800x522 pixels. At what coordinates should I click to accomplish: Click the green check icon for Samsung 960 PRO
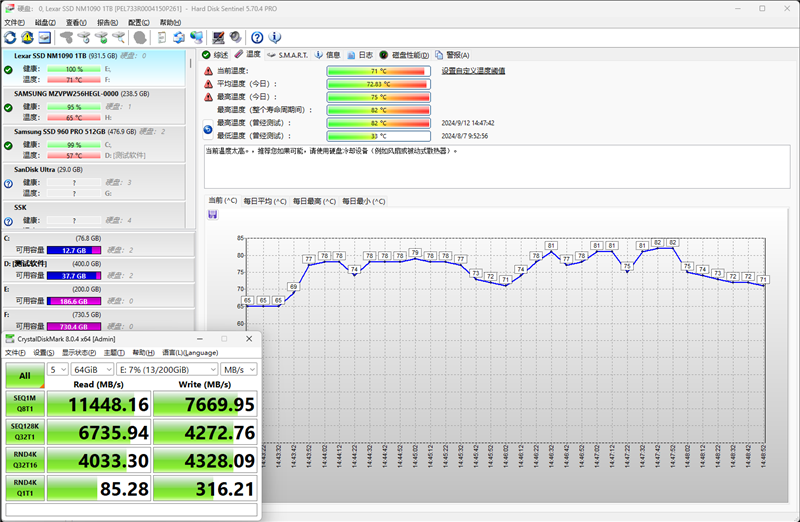click(x=8, y=145)
